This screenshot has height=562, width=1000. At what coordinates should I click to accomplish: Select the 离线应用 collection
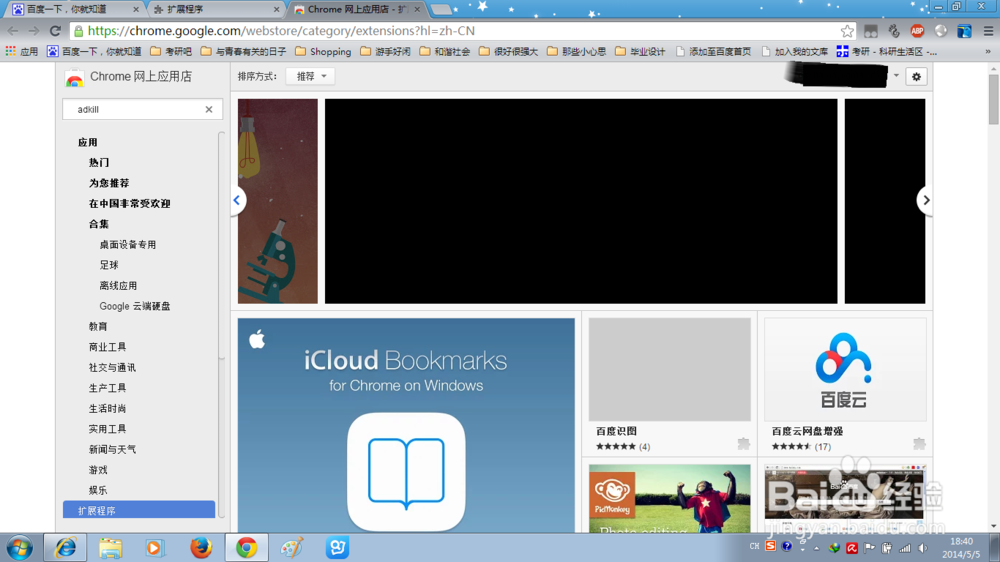pos(118,285)
